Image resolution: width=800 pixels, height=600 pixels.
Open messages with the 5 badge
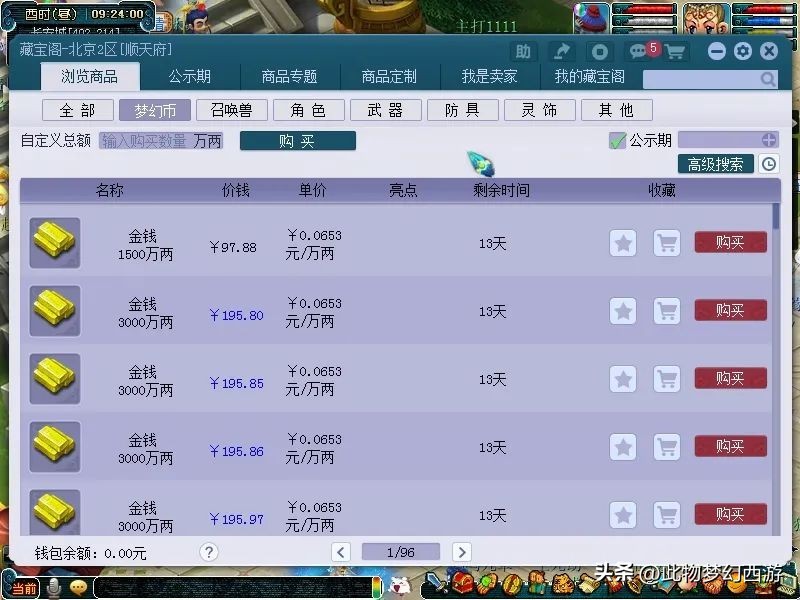coord(638,52)
